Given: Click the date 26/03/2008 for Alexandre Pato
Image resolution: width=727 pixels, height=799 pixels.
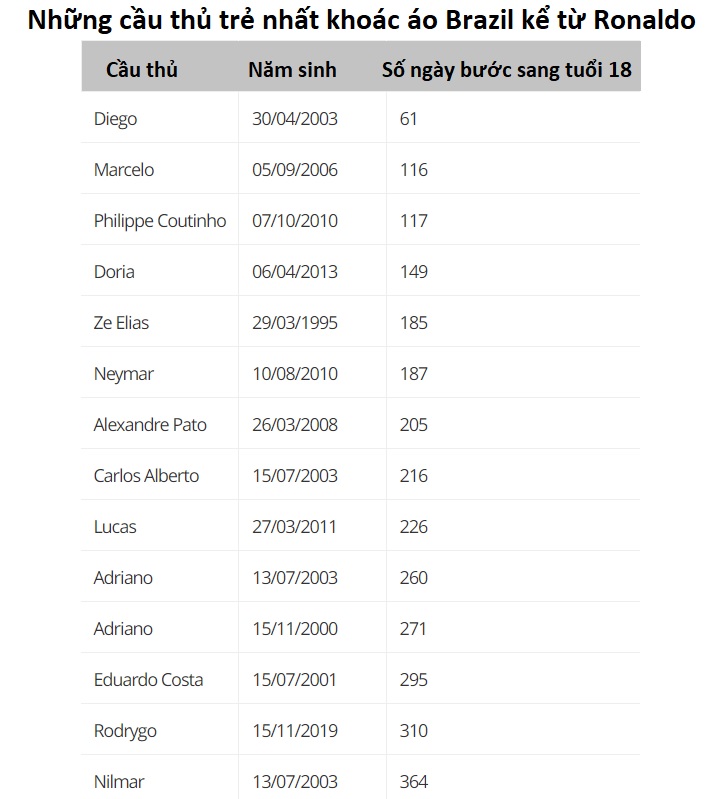Looking at the screenshot, I should [295, 424].
